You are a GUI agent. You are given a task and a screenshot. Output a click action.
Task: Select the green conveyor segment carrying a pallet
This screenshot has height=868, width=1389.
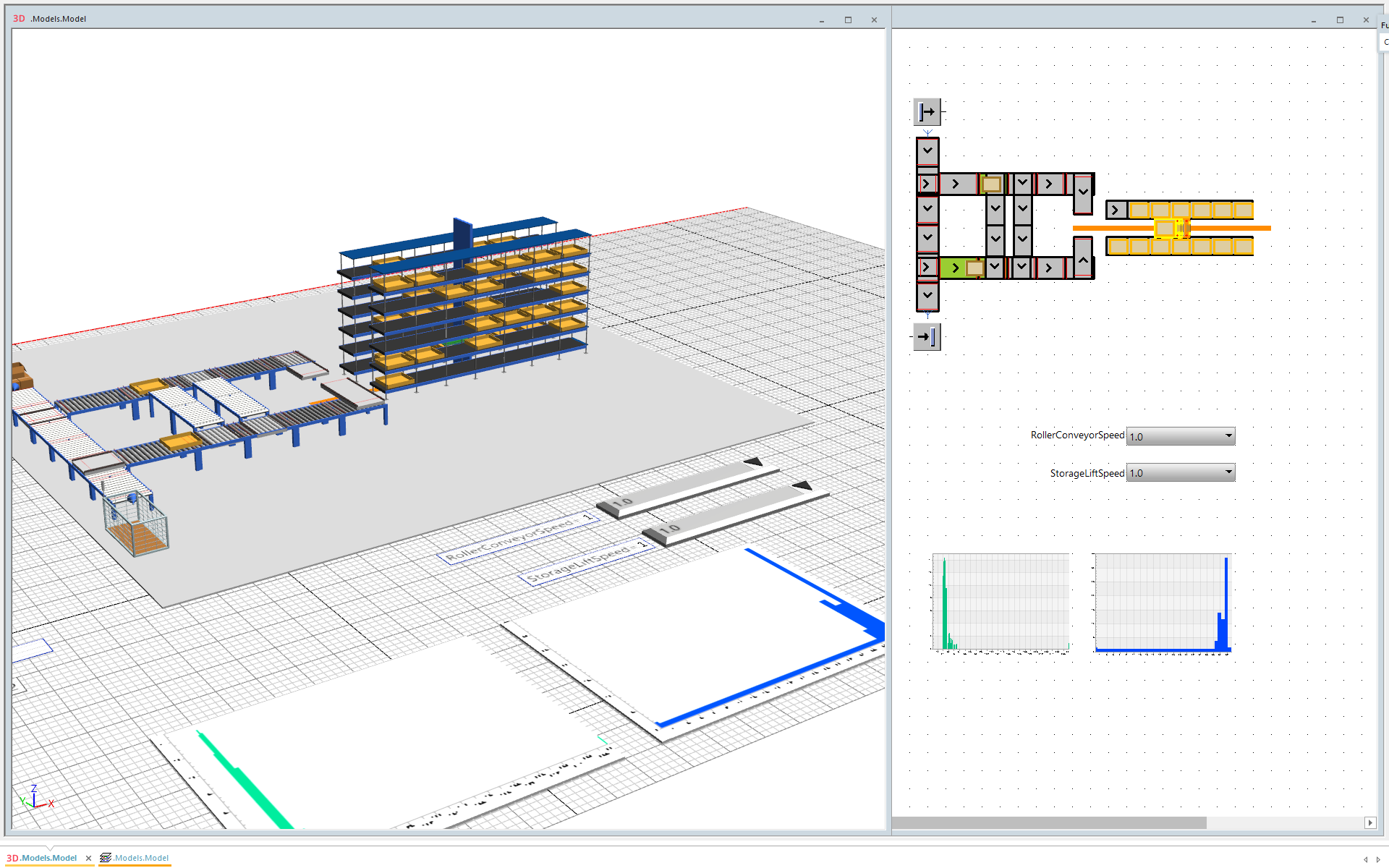[x=956, y=267]
